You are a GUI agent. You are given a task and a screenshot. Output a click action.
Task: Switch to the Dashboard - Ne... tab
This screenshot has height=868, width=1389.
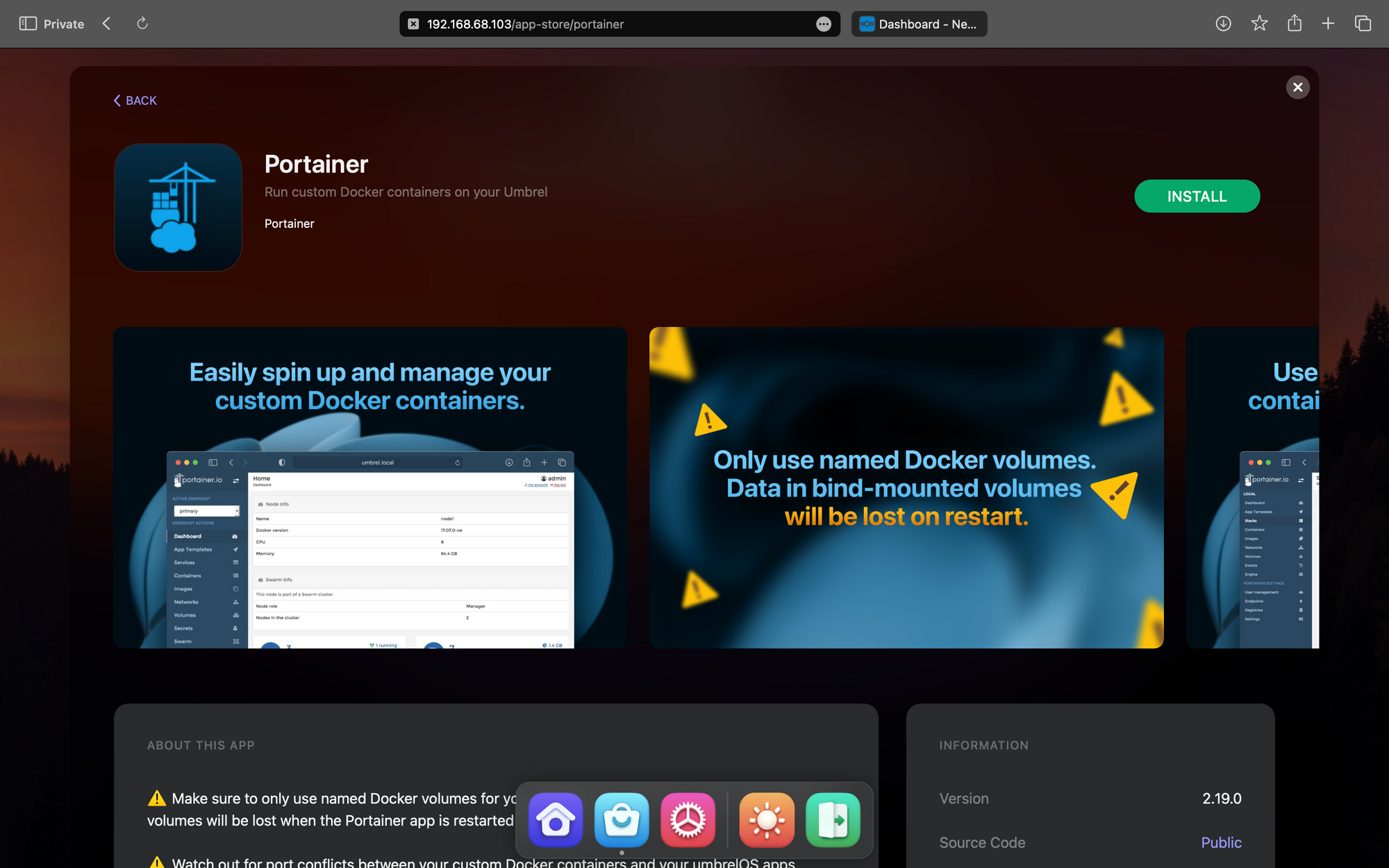tap(919, 24)
